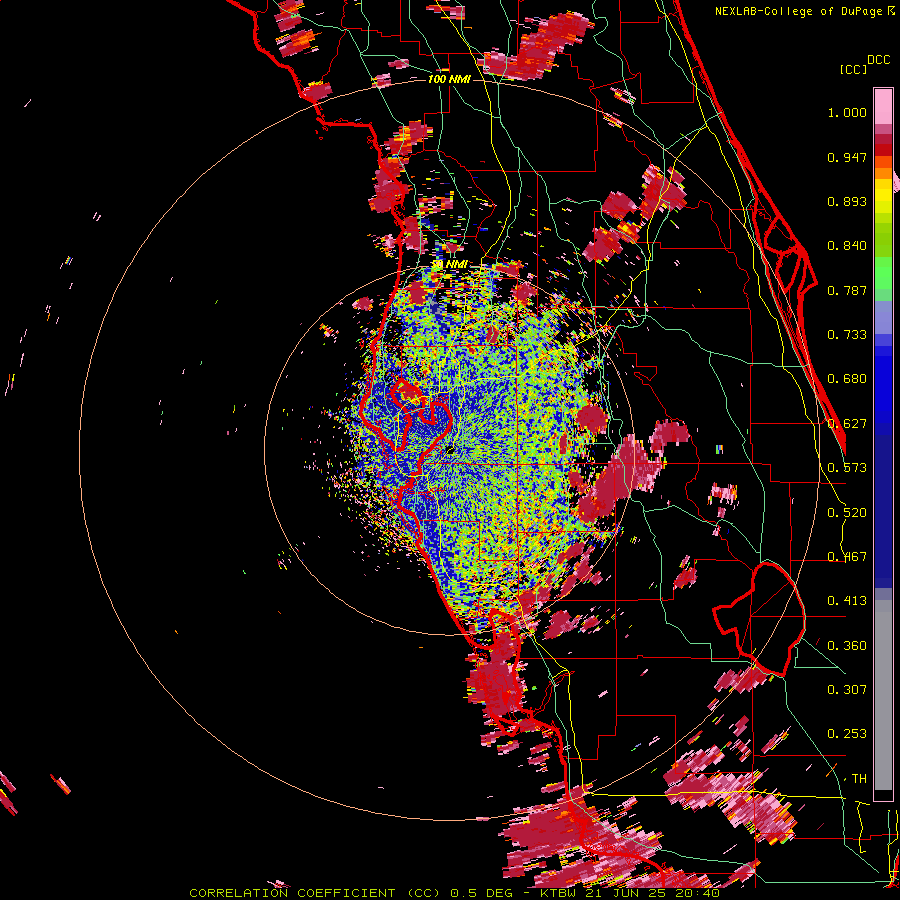Viewport: 900px width, 900px height.
Task: Click the CORRELATION COEFFICIENT (CC) caption text
Action: coord(314,893)
